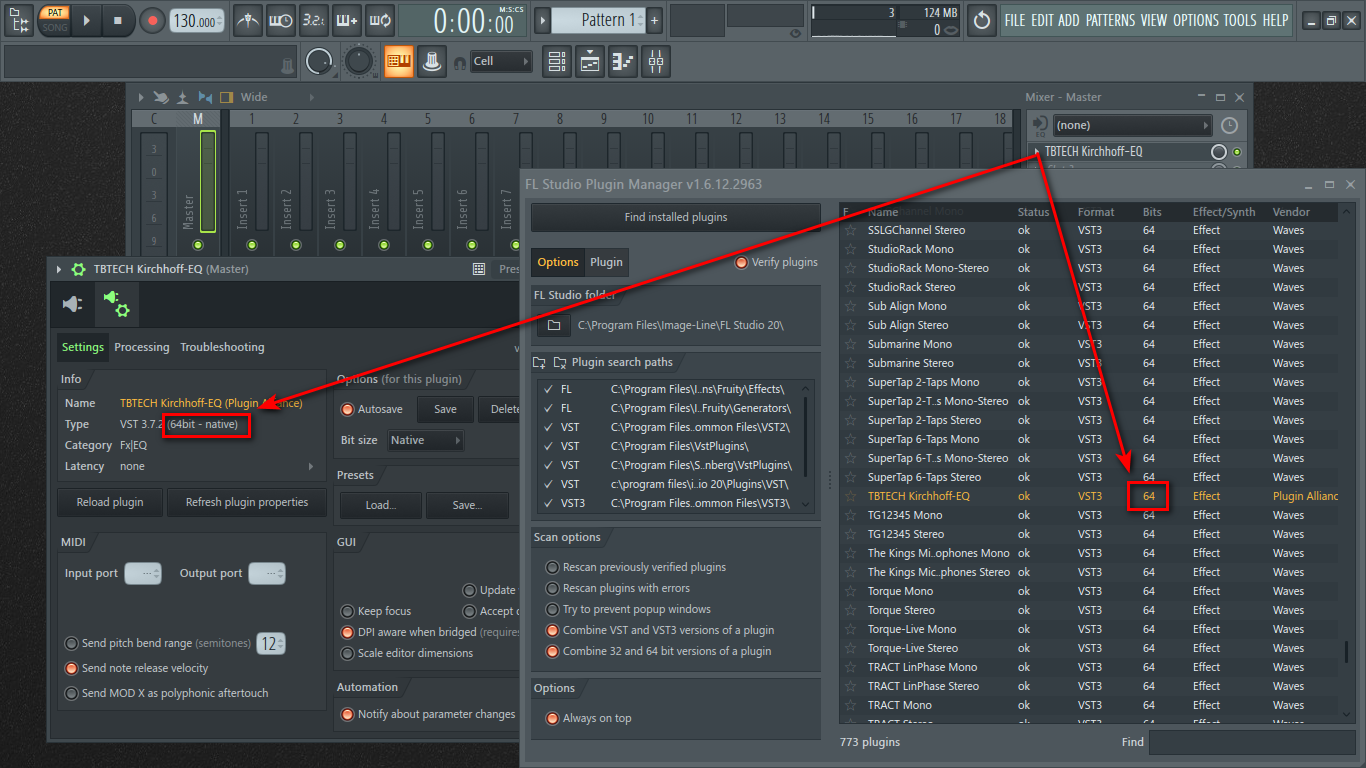This screenshot has height=768, width=1366.
Task: Click the Kirchhoff-EQ wrapper gear icon
Action: (x=79, y=269)
